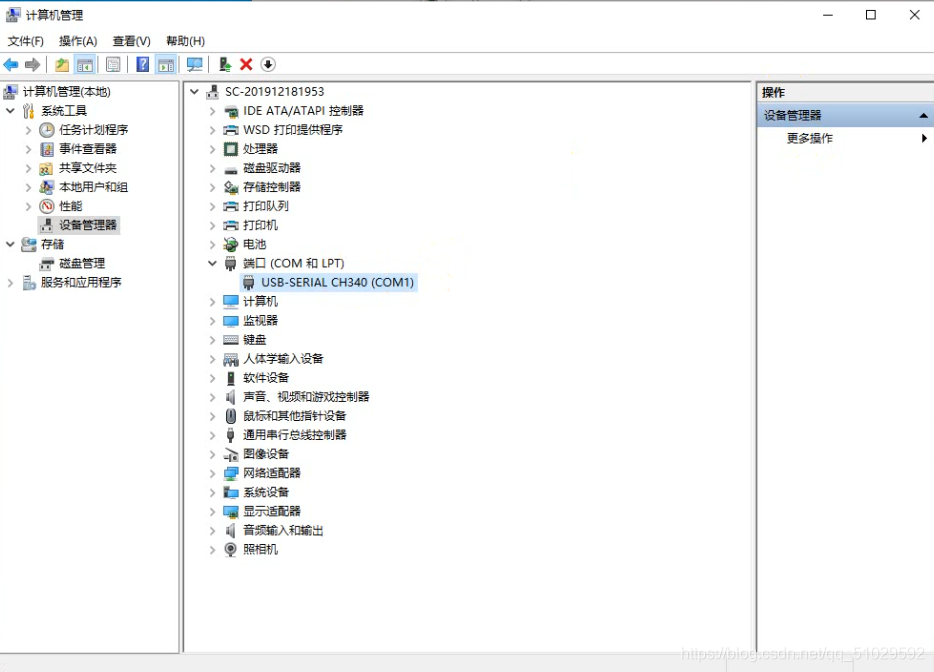Screen dimensions: 934x672
Task: Open the 查看(V) menu
Action: tap(131, 41)
